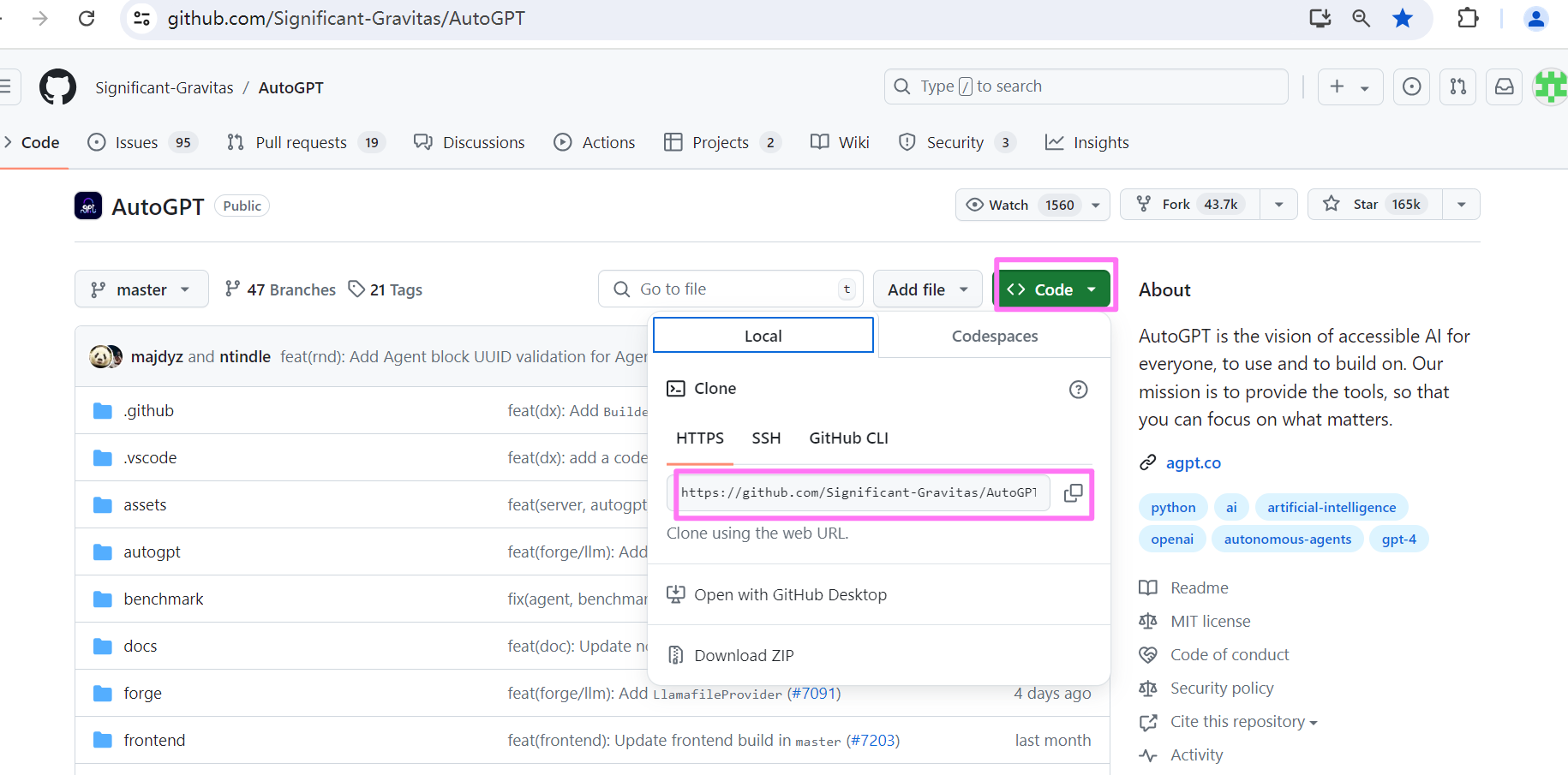The width and height of the screenshot is (1568, 775).
Task: Open the agpt.co website link
Action: point(1193,463)
